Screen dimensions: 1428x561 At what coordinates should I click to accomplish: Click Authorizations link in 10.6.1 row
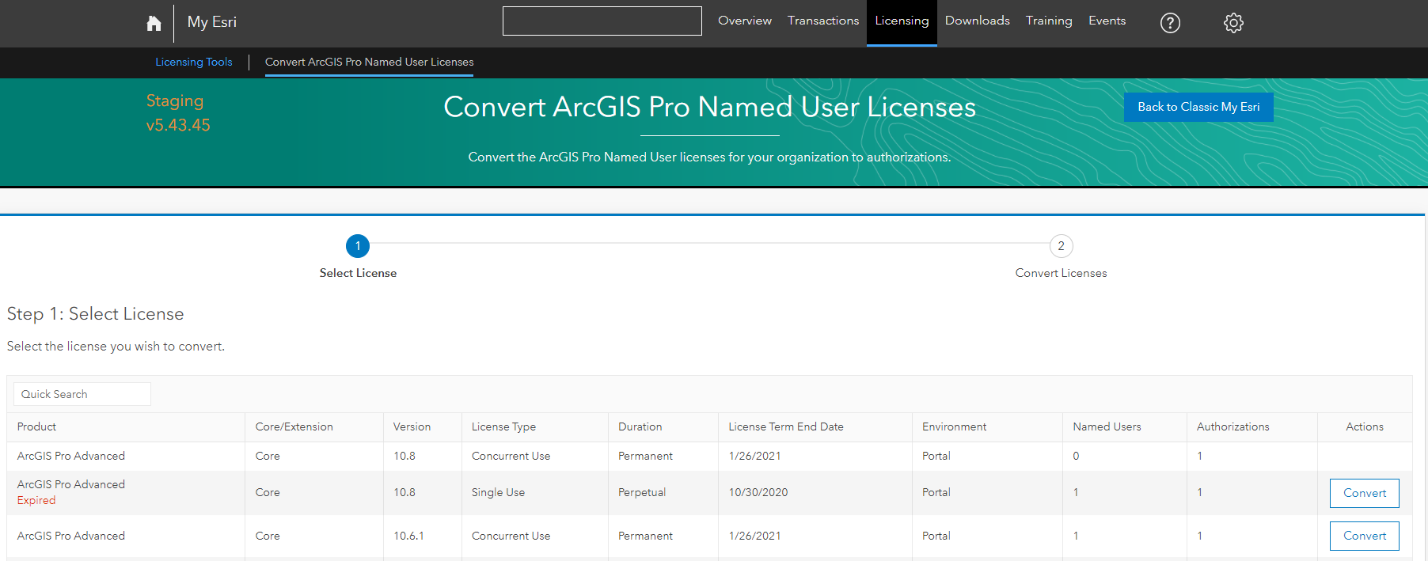pyautogui.click(x=1200, y=536)
